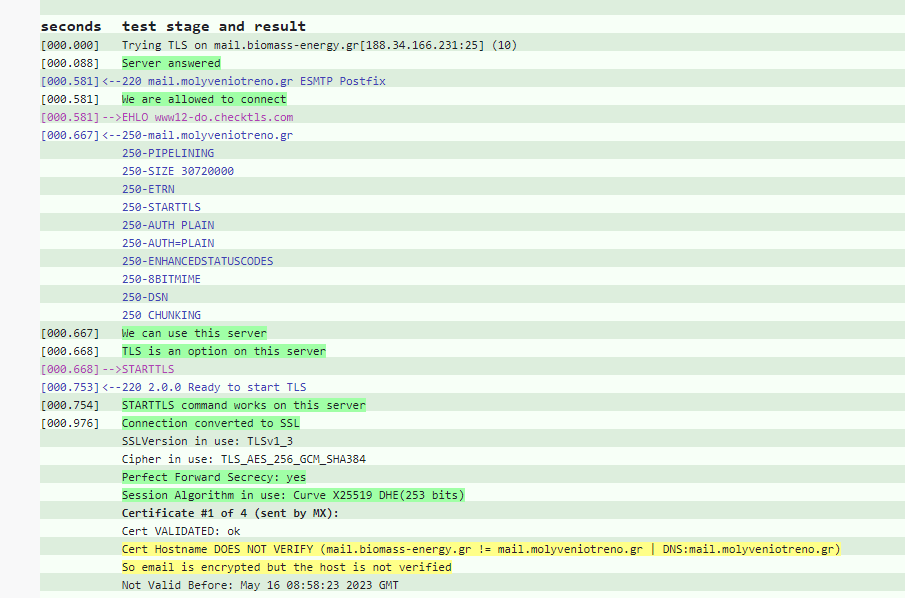Select the [000.088] timestamp
The image size is (905, 598).
click(x=70, y=63)
